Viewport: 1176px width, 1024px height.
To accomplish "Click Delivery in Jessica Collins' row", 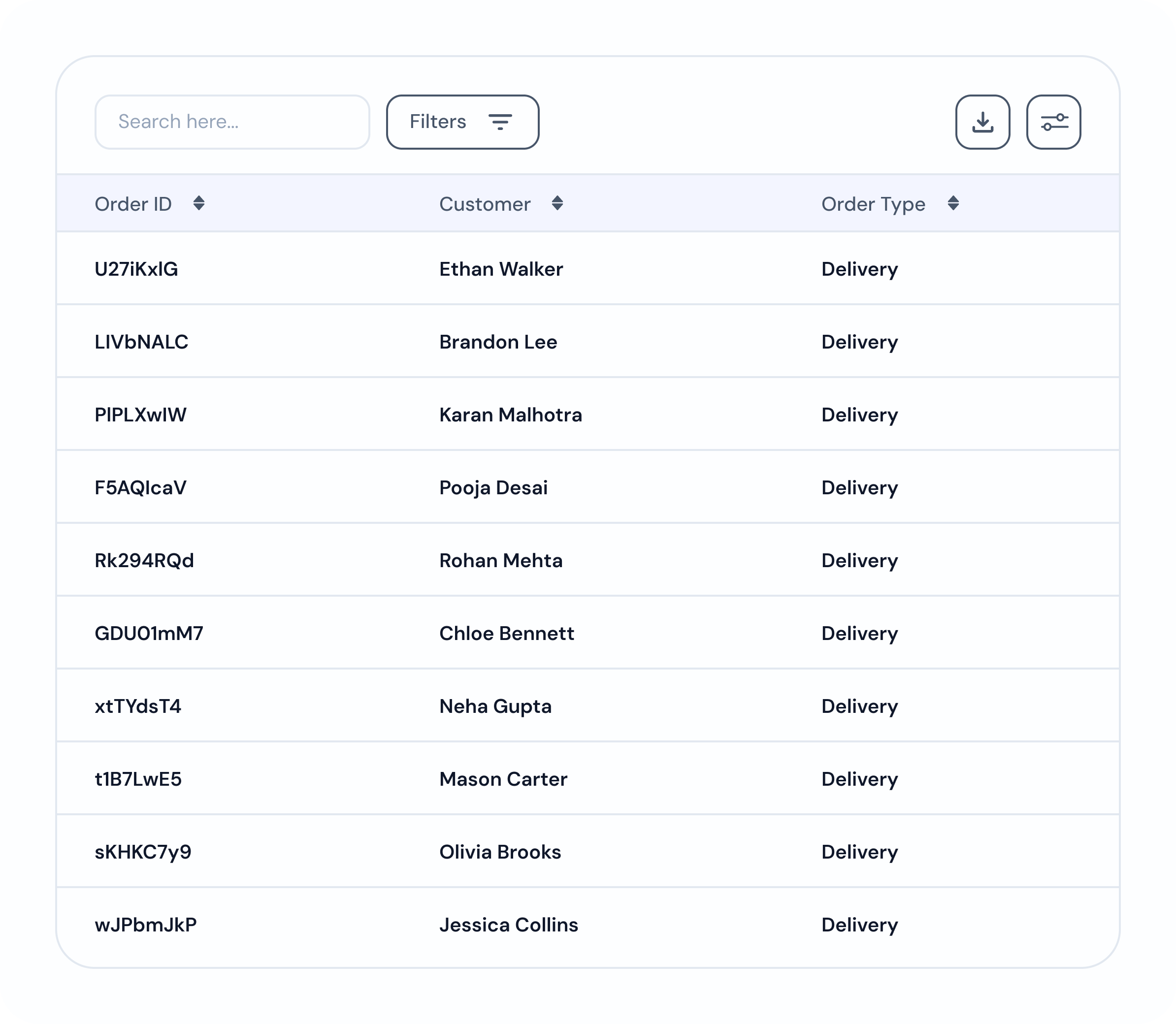I will click(x=859, y=925).
